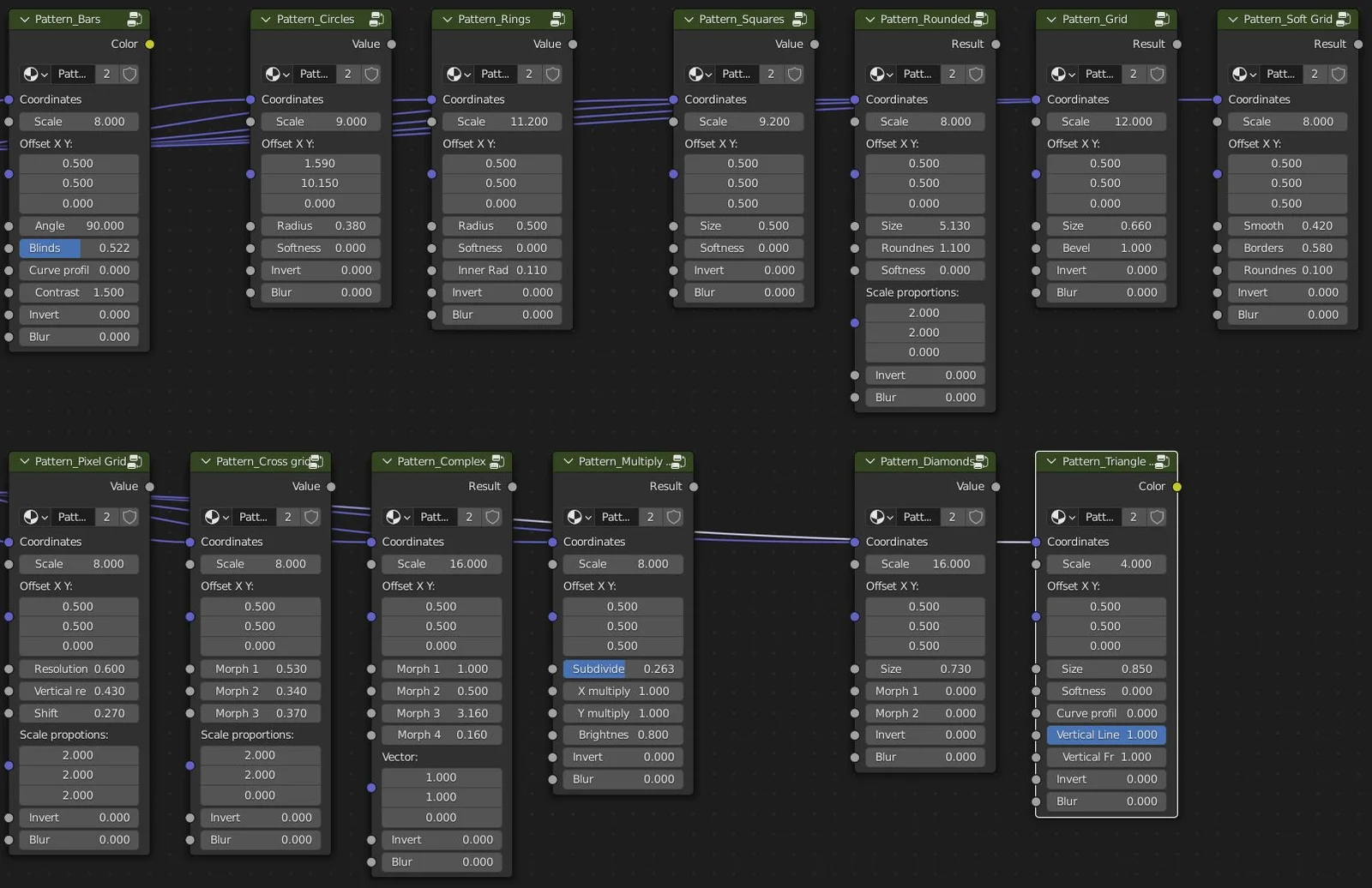Click the shield icon on Pattern_Squares node

[794, 75]
